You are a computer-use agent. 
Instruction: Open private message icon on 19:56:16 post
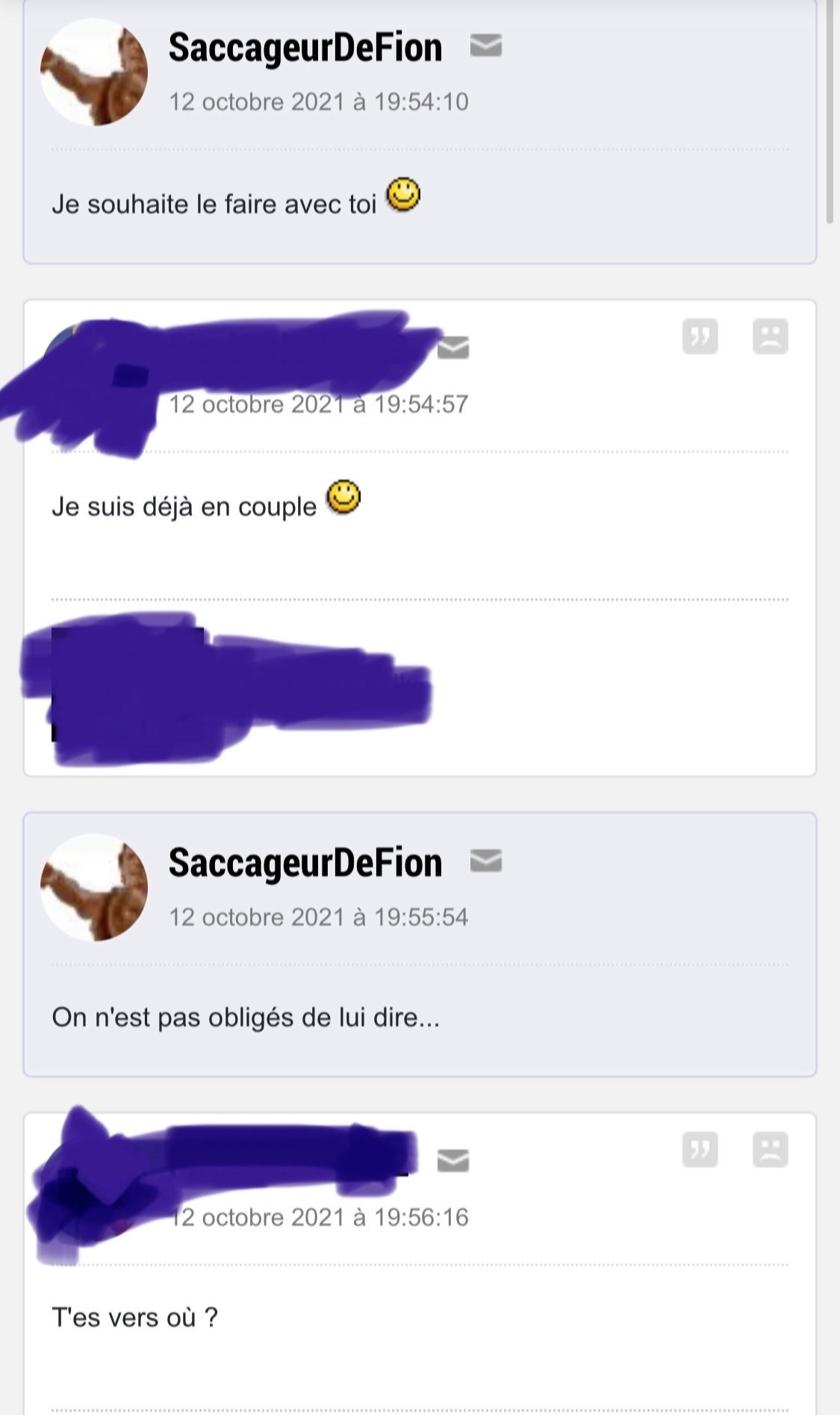coord(452,1160)
